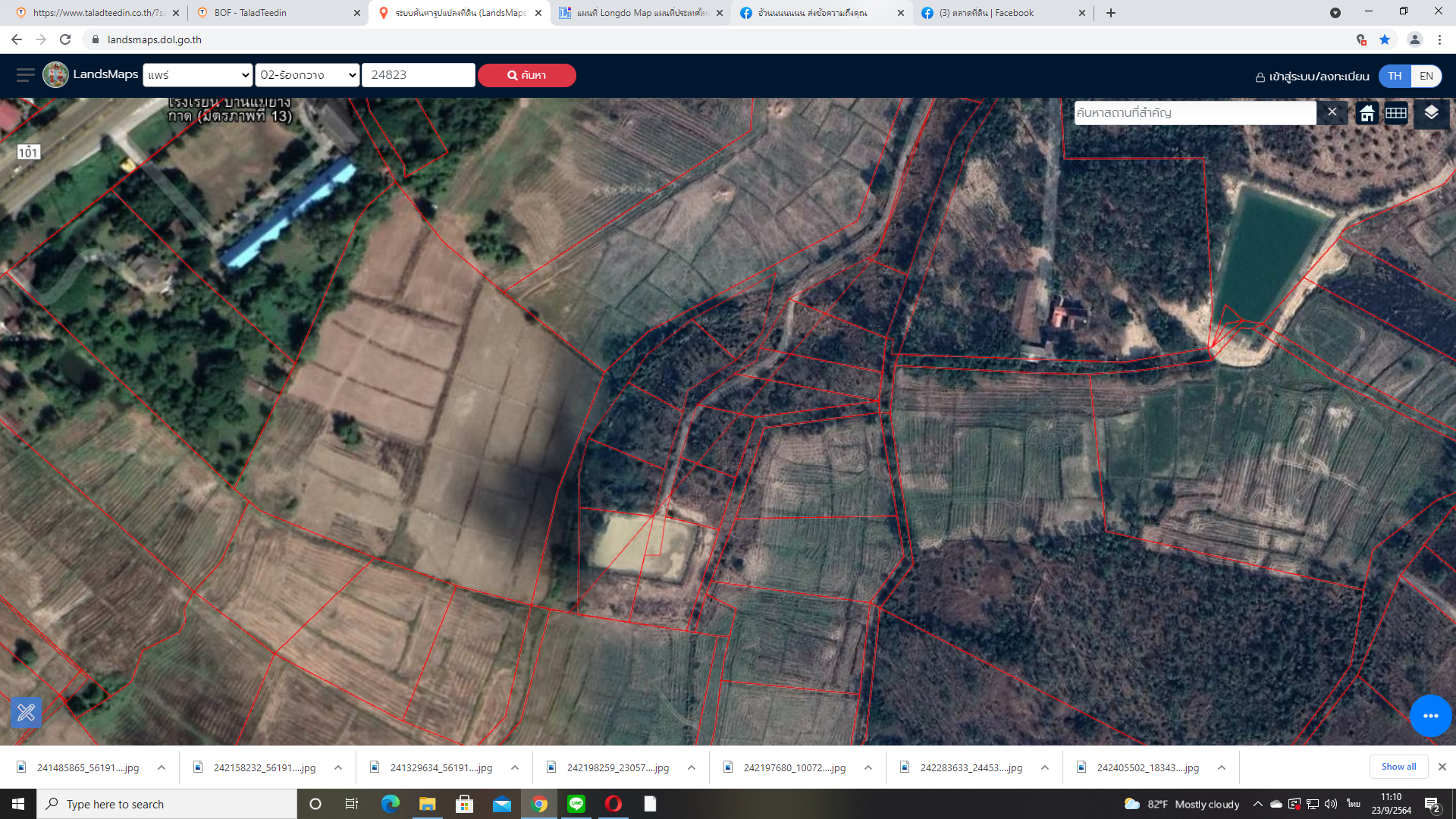Open the measurement tools icon
The image size is (1456, 819).
[27, 713]
